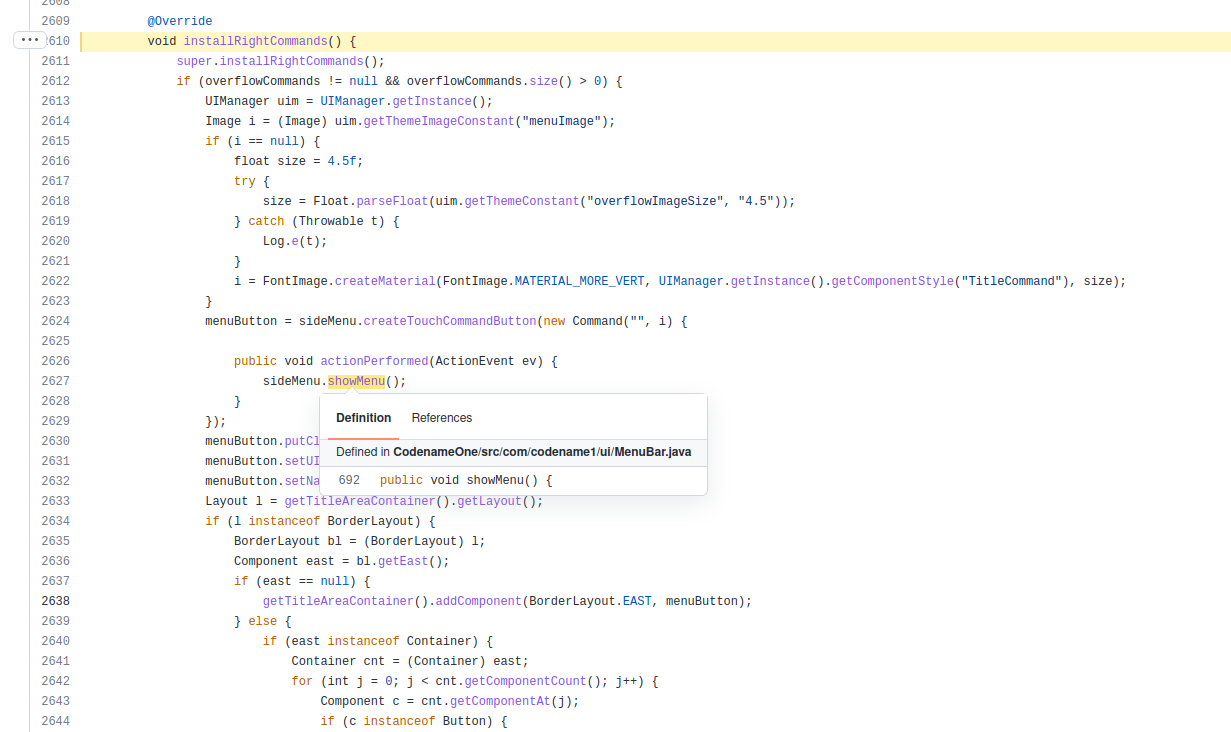This screenshot has height=732, width=1231.
Task: Expand the ellipsis menu beside line 2610
Action: (x=29, y=40)
